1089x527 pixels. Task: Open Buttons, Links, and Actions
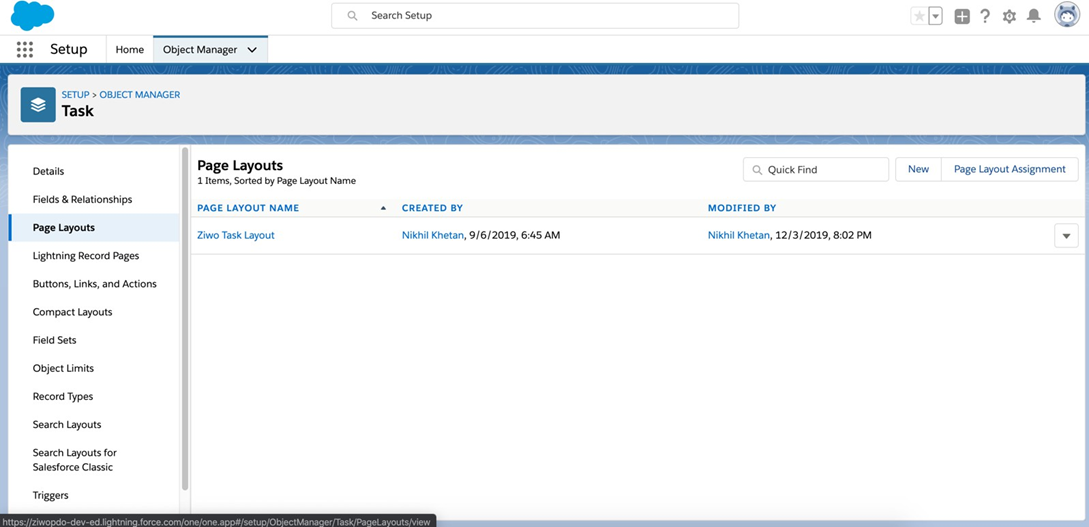click(94, 283)
